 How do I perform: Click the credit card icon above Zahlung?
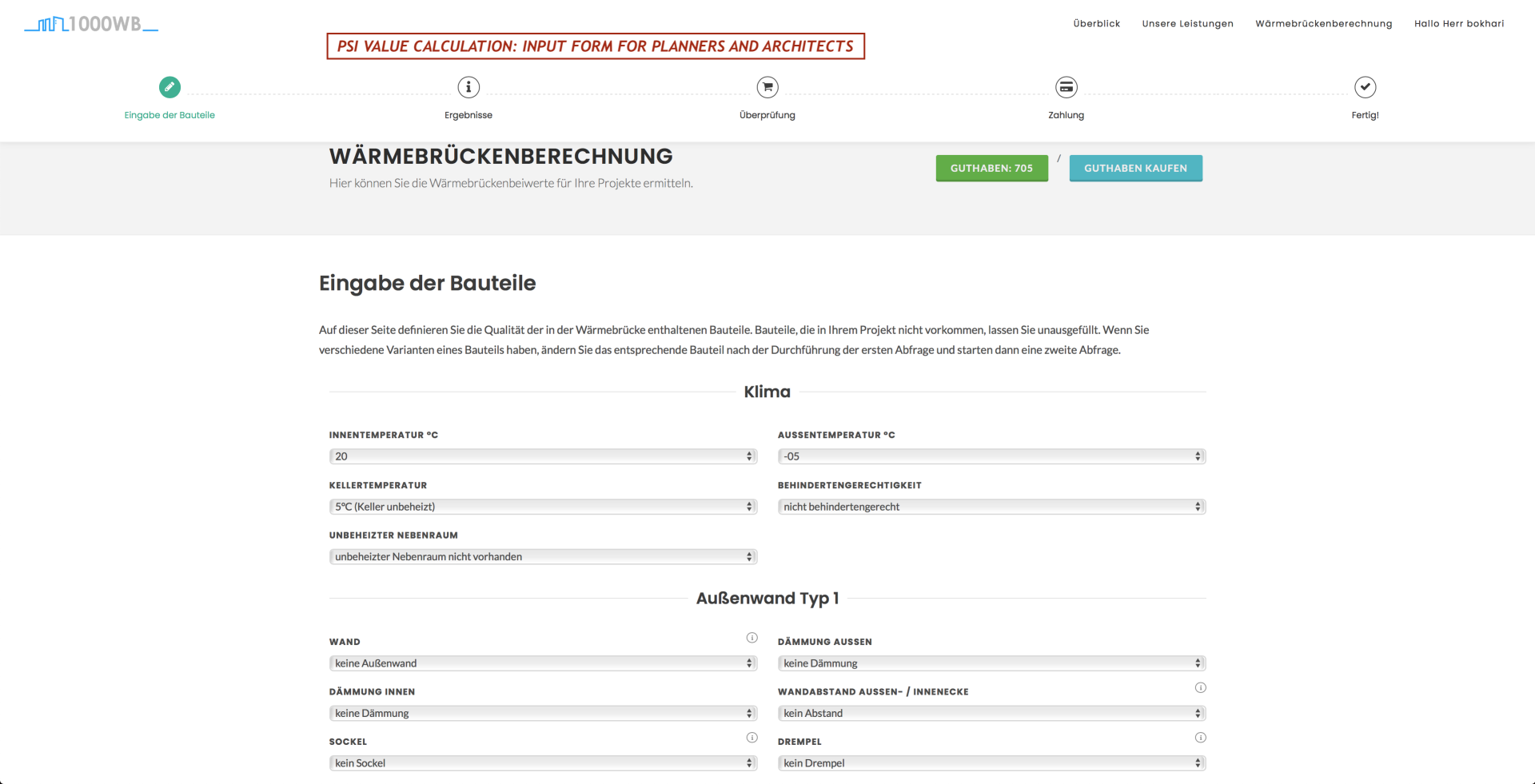coord(1067,87)
